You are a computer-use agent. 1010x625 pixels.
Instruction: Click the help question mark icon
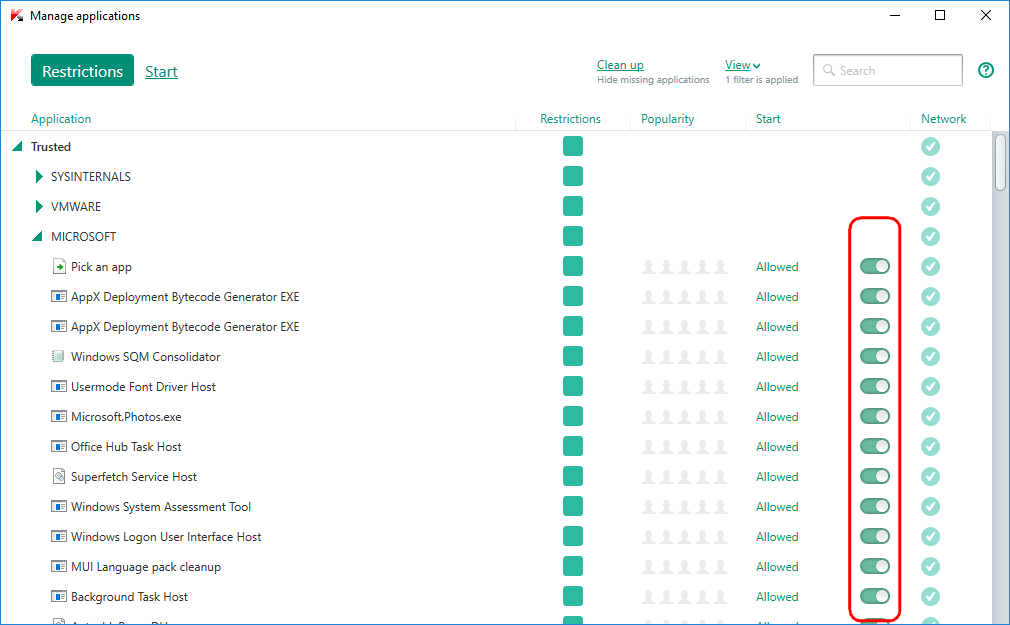pyautogui.click(x=986, y=70)
